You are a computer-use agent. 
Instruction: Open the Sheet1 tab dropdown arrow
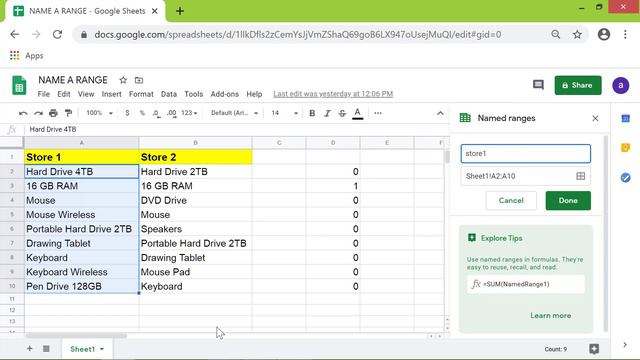(102, 349)
